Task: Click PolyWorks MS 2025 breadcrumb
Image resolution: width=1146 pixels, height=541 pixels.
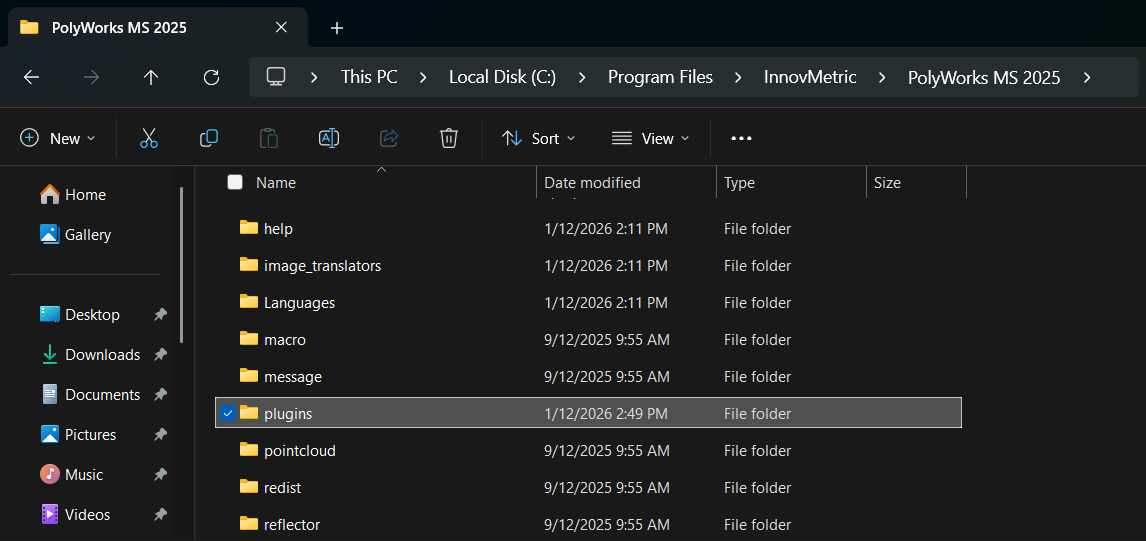Action: click(984, 77)
